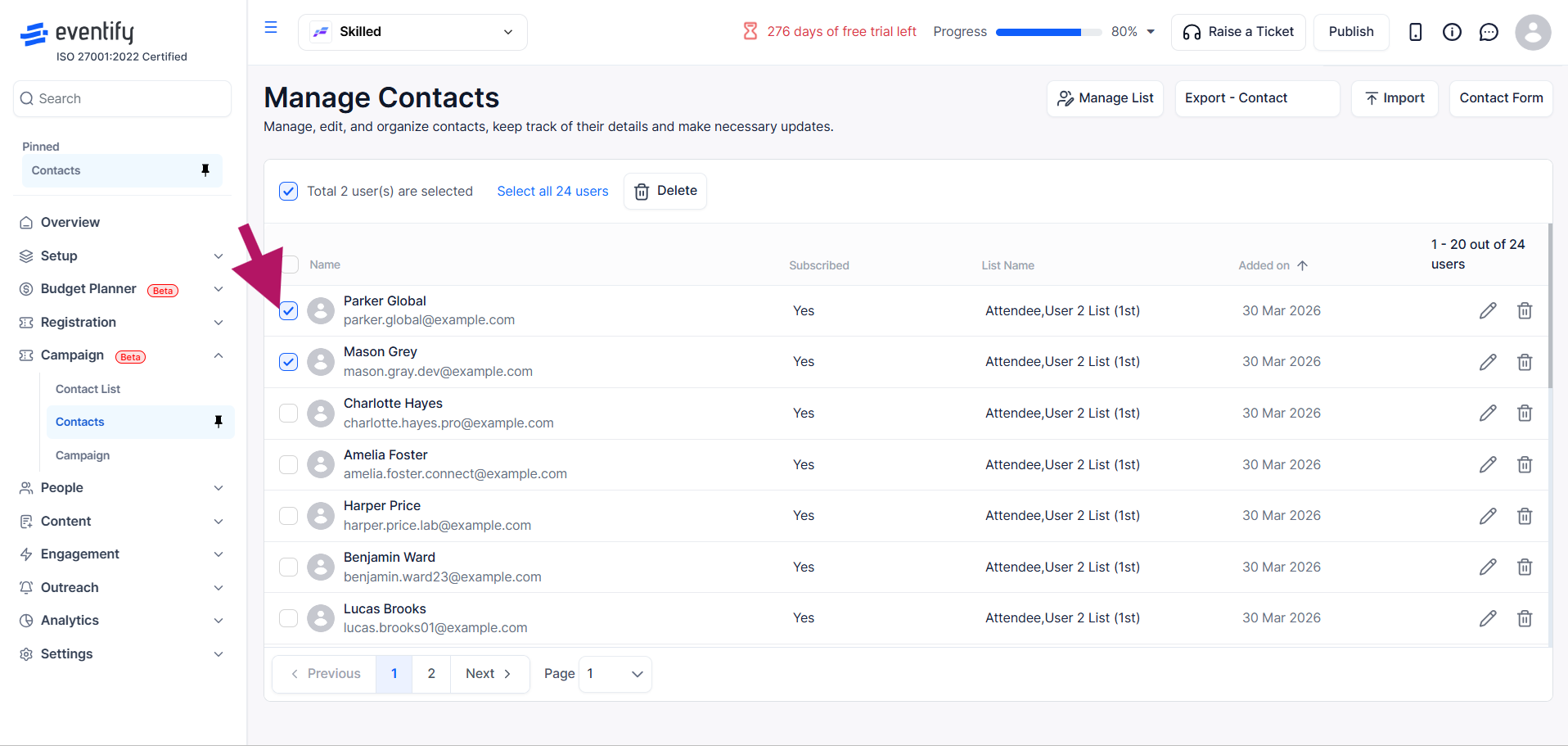Go to the Campaign sub-item
The height and width of the screenshot is (746, 1568).
83,455
